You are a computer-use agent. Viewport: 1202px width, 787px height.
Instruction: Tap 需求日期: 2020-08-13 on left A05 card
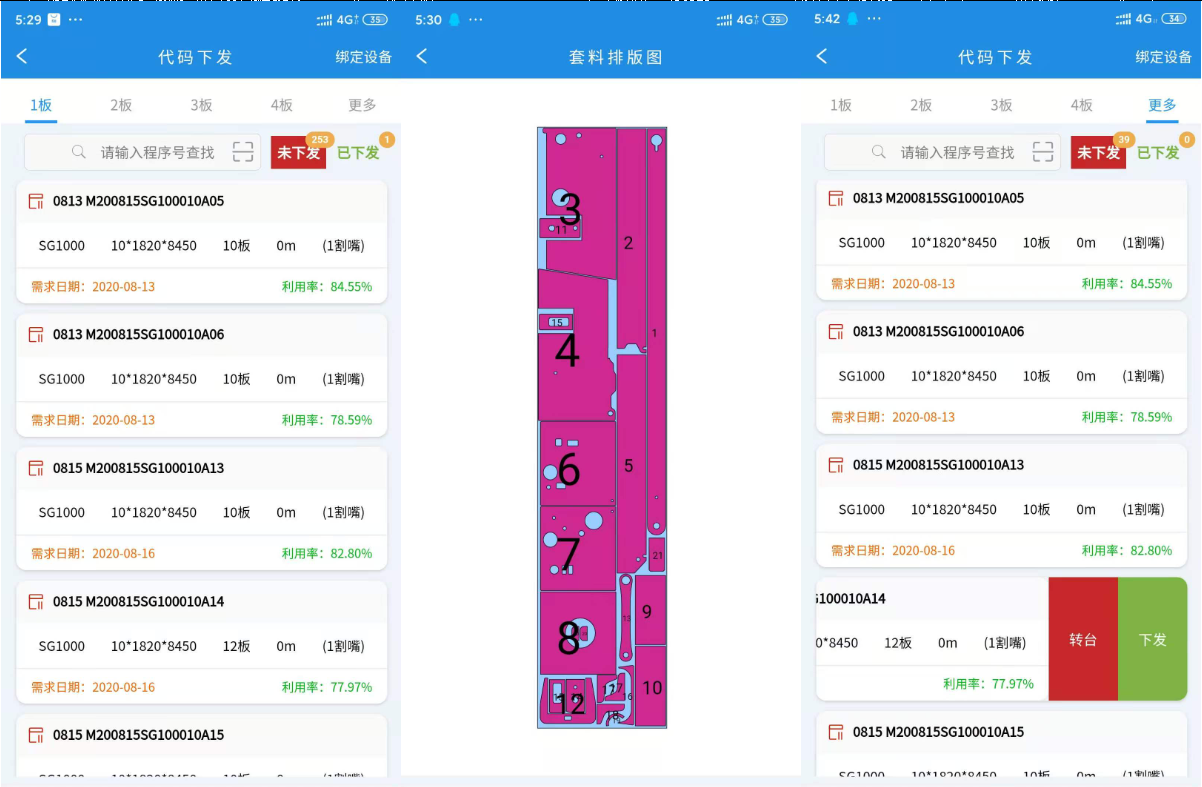pos(93,287)
